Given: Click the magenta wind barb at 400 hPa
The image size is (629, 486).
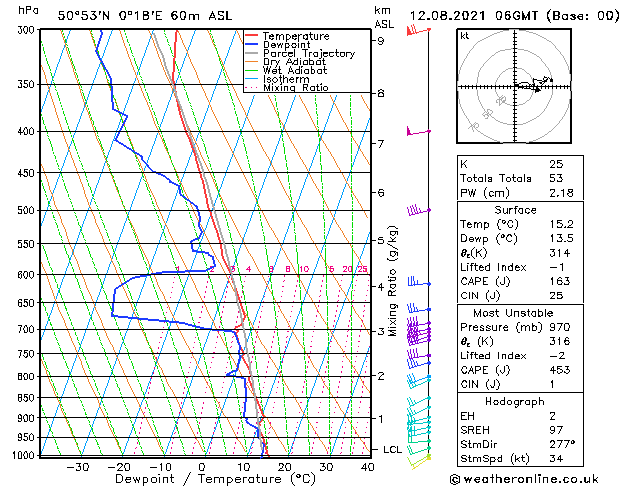Looking at the screenshot, I should [418, 131].
